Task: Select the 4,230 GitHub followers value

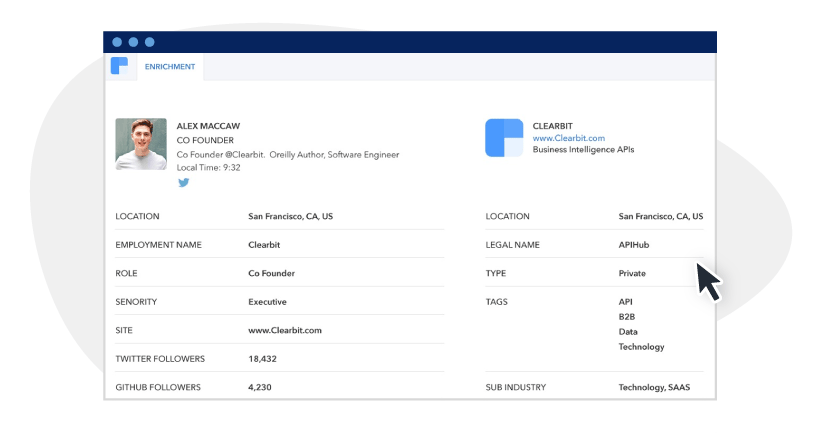Action: [260, 387]
